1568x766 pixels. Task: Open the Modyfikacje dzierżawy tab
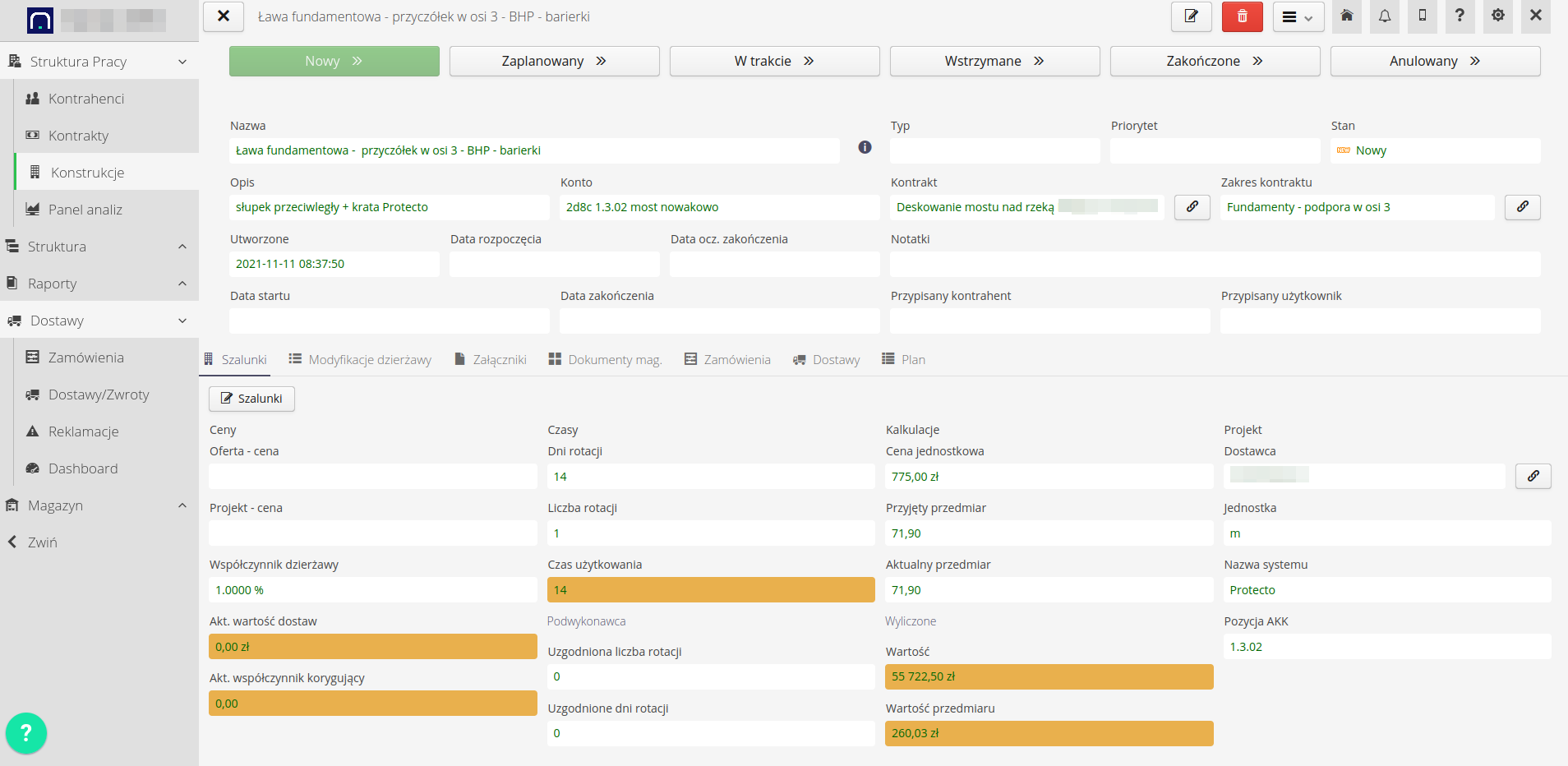(360, 360)
